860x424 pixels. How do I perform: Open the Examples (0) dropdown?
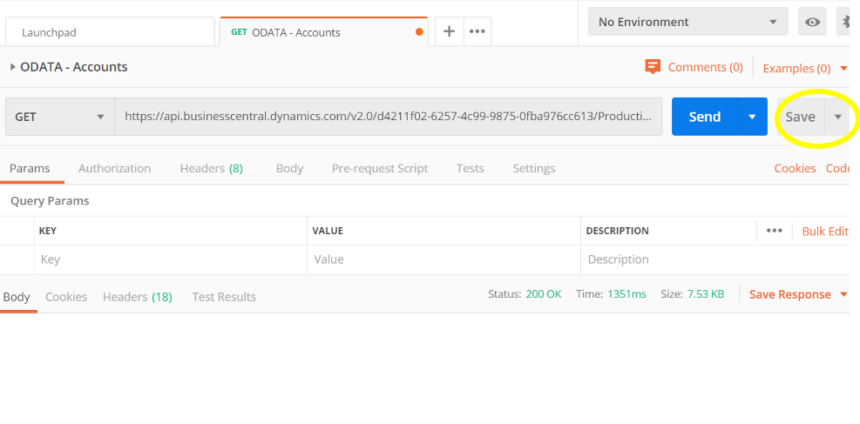[x=805, y=69]
